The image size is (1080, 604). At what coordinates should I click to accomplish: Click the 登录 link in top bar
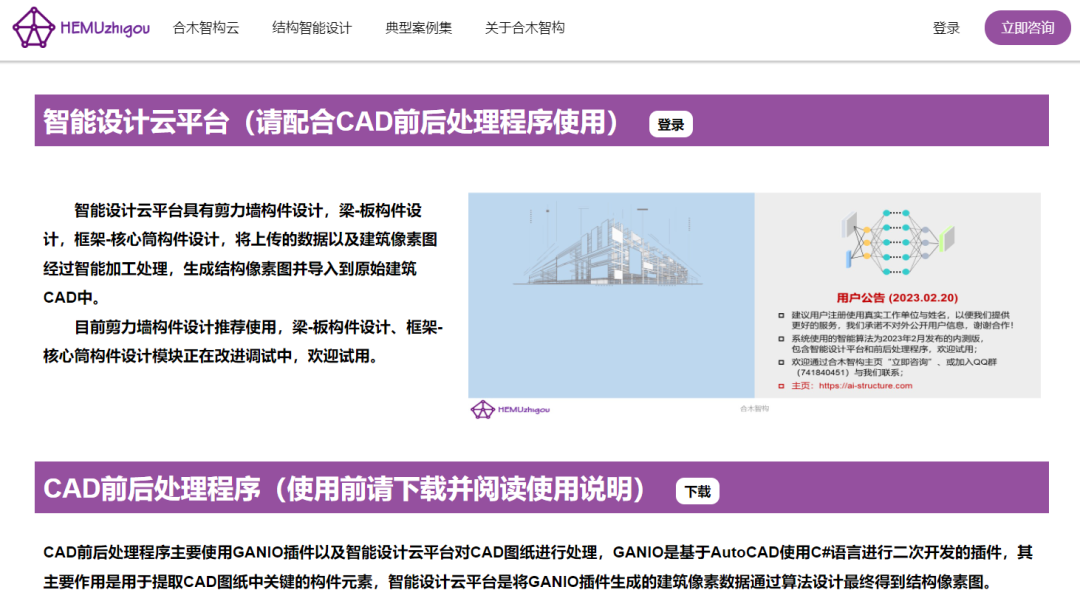tap(946, 28)
